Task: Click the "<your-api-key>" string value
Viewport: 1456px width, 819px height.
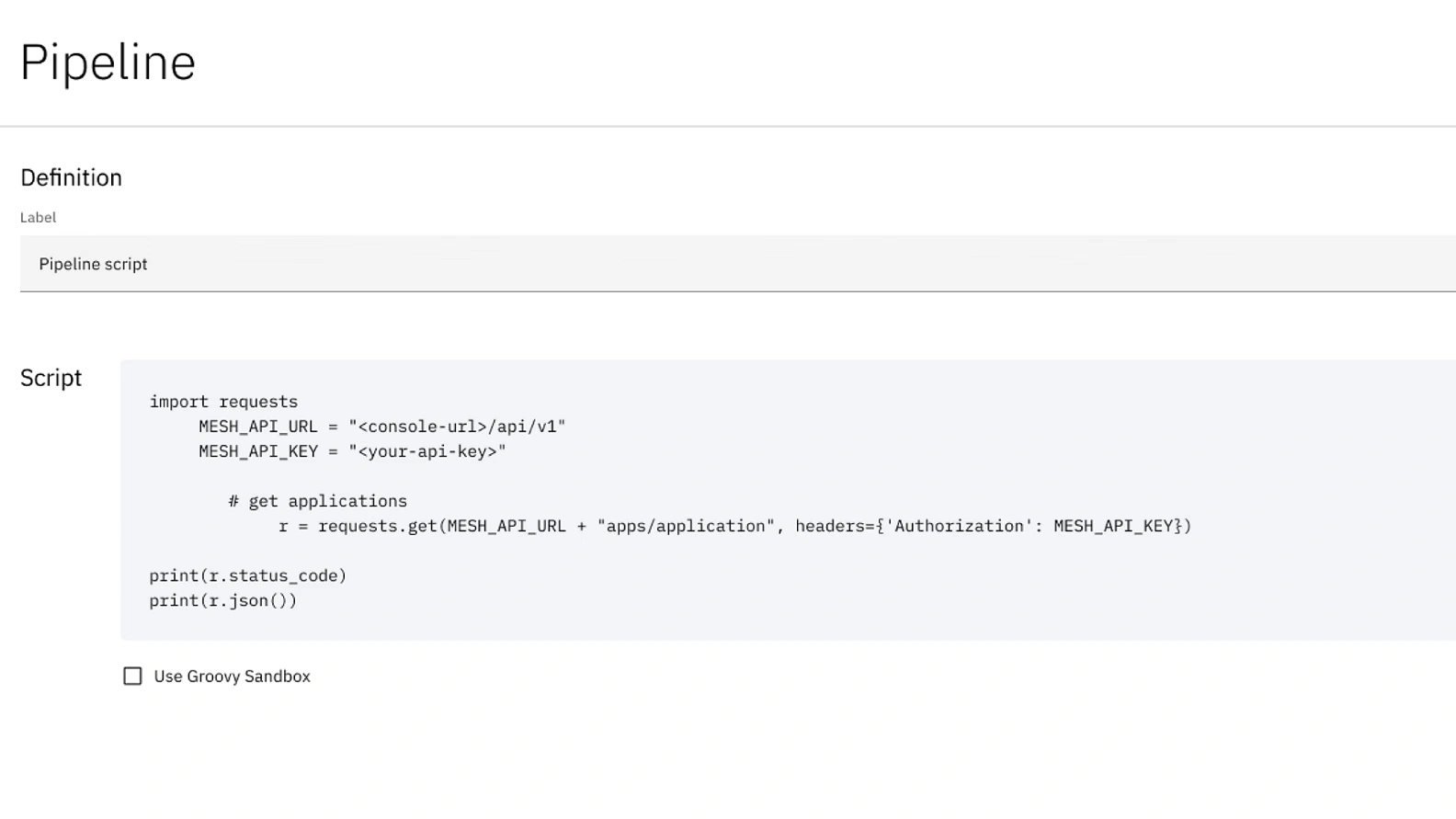Action: click(427, 451)
